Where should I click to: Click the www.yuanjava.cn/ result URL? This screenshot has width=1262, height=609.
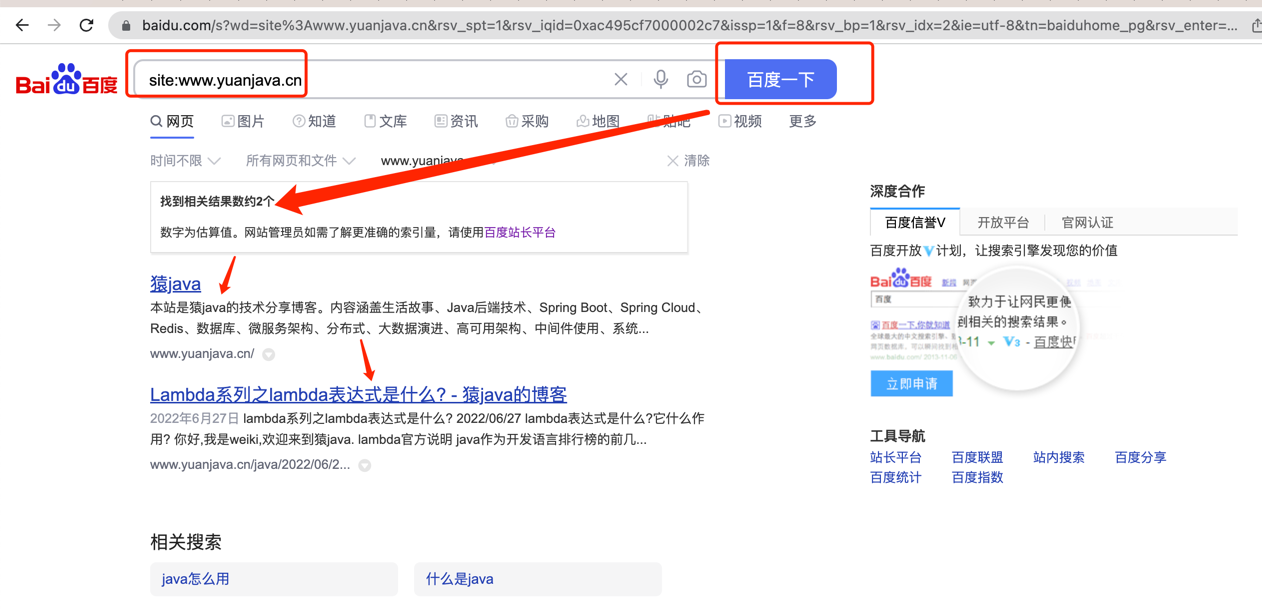tap(202, 354)
